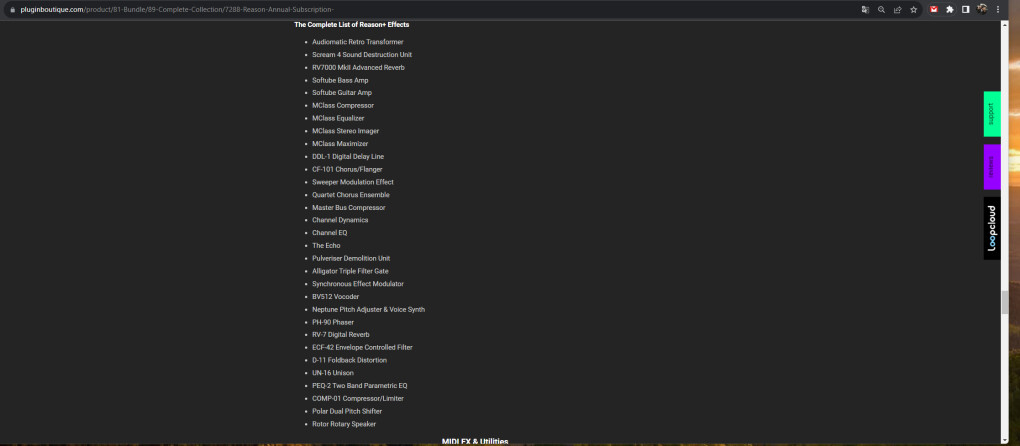Open the zoom magnifier in address bar
This screenshot has height=446, width=1020.
pyautogui.click(x=881, y=10)
